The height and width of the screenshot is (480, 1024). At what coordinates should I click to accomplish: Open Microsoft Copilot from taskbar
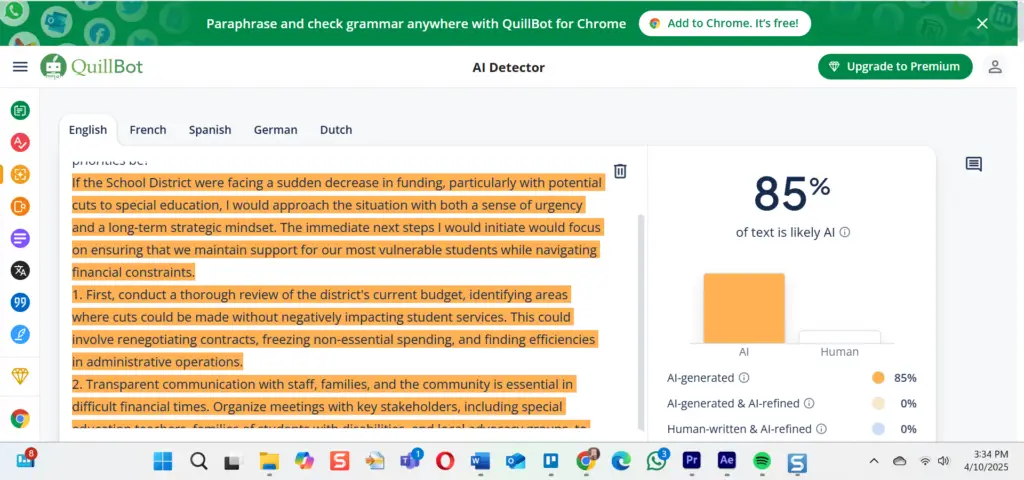[304, 461]
